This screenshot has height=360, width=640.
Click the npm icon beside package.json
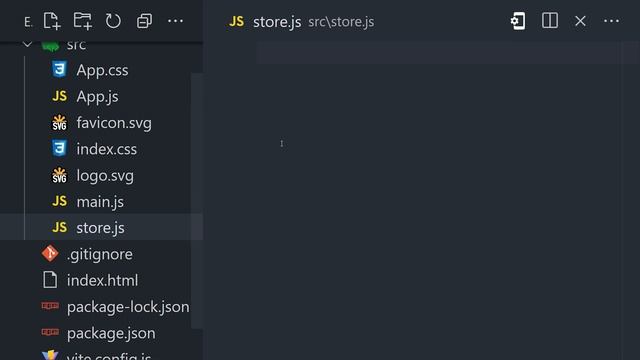click(50, 332)
